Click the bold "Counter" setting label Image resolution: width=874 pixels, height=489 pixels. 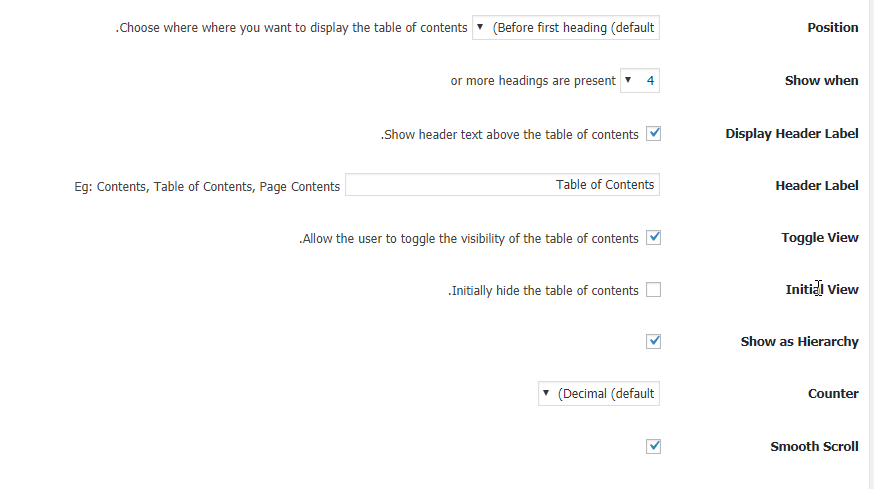832,394
